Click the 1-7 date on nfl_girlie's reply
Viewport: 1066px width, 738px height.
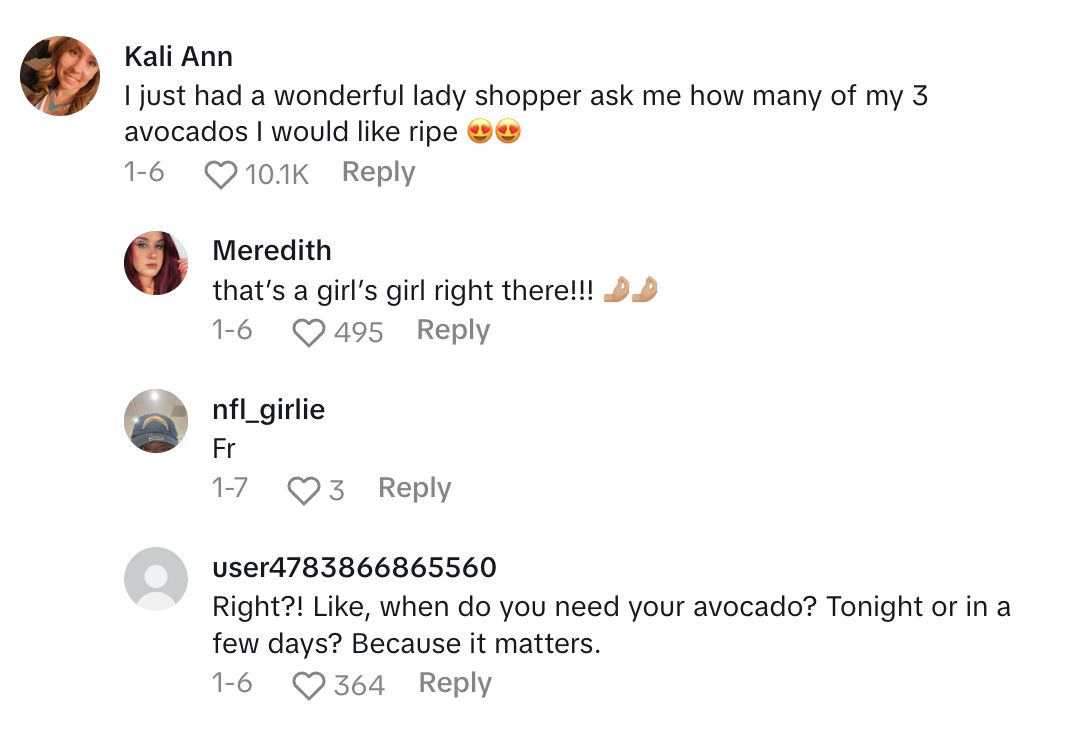[230, 488]
